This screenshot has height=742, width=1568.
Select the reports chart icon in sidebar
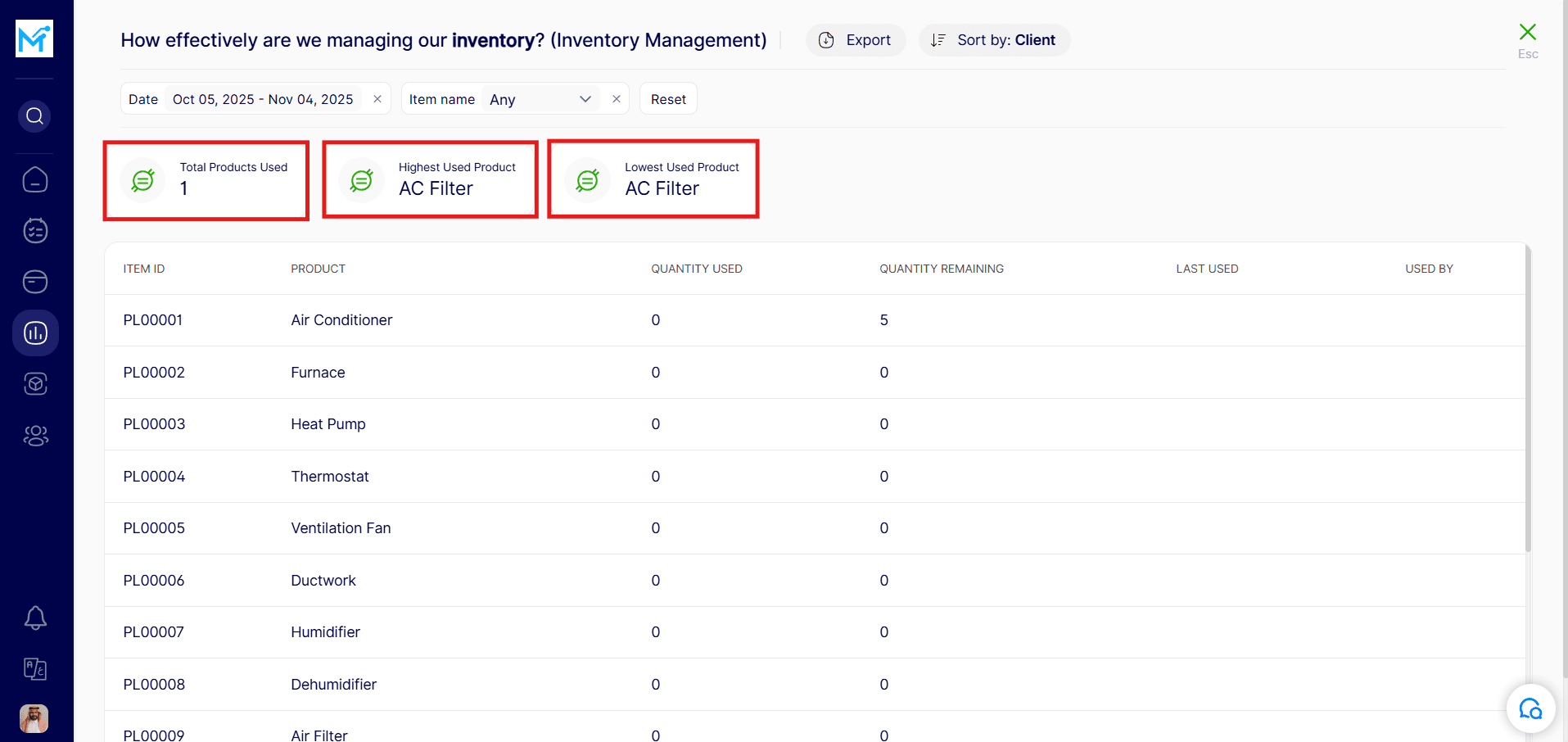pyautogui.click(x=35, y=333)
